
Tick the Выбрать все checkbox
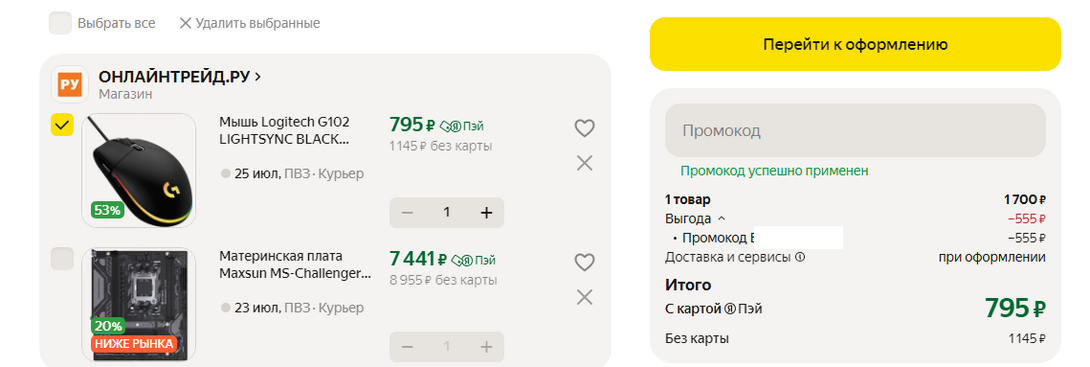tap(60, 23)
